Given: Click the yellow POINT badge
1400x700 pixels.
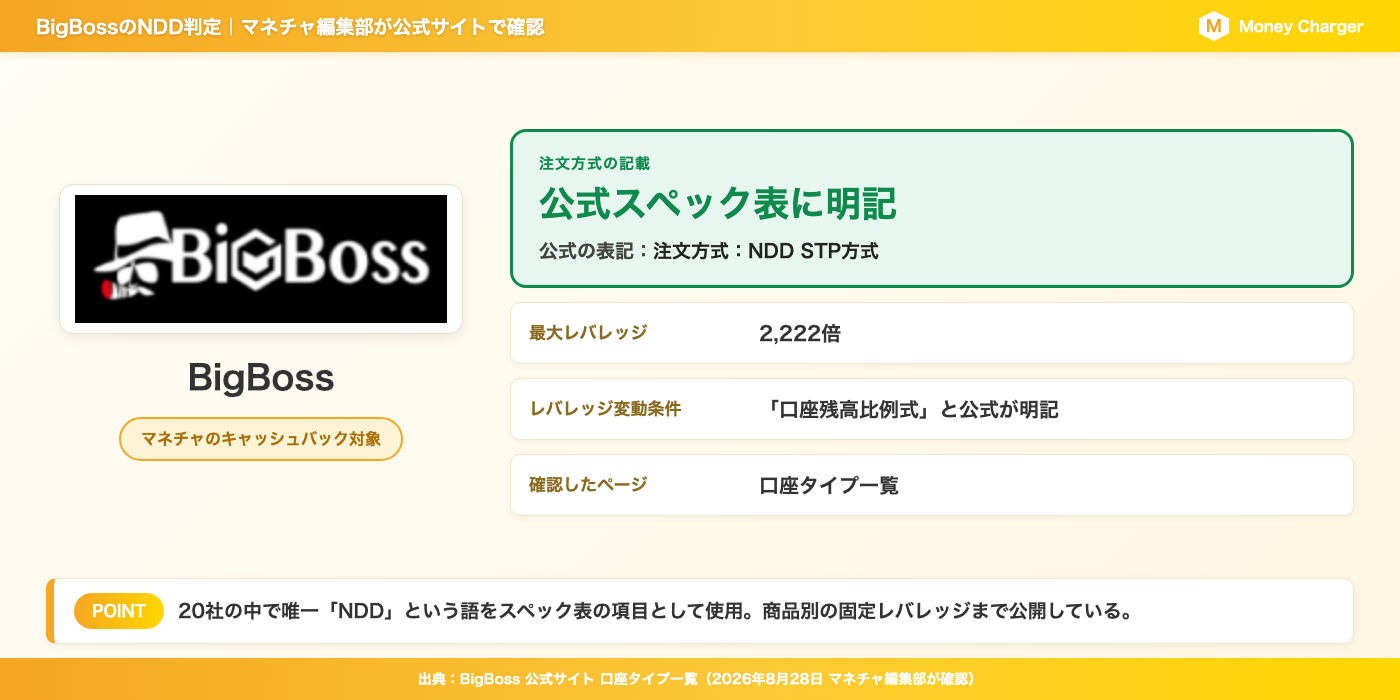Looking at the screenshot, I should click(x=119, y=611).
